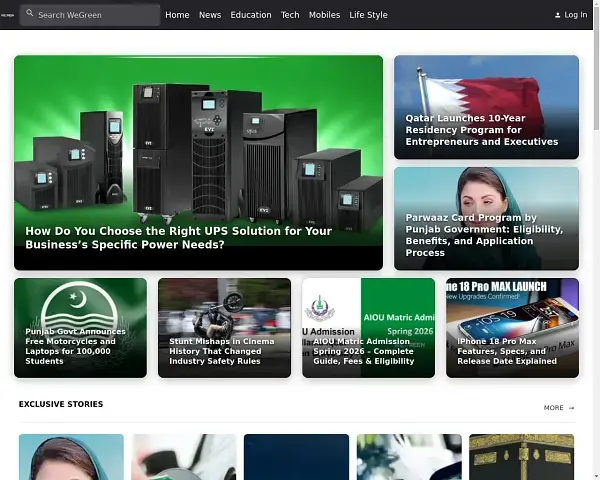Open Punjab Govt Free Motorcycles article card

pos(80,328)
